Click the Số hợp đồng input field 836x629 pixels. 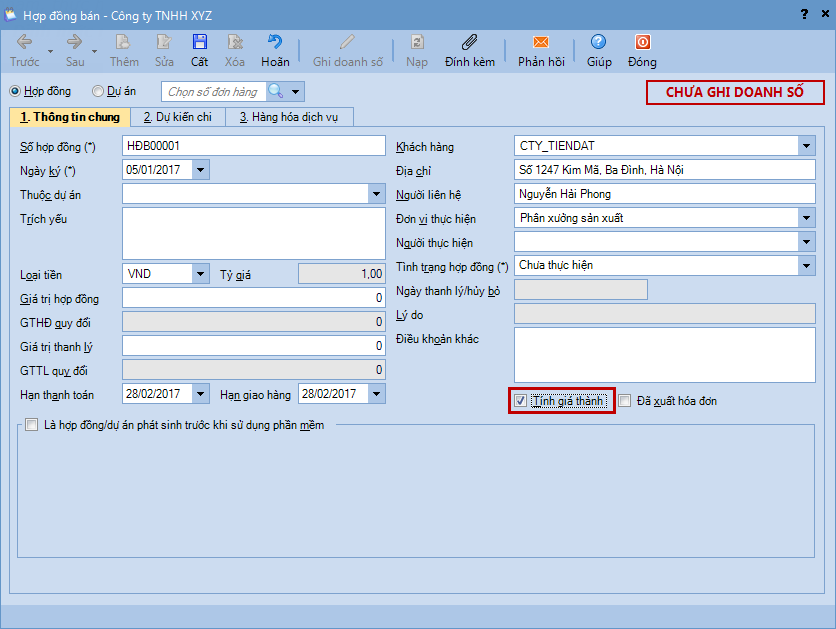coord(253,146)
